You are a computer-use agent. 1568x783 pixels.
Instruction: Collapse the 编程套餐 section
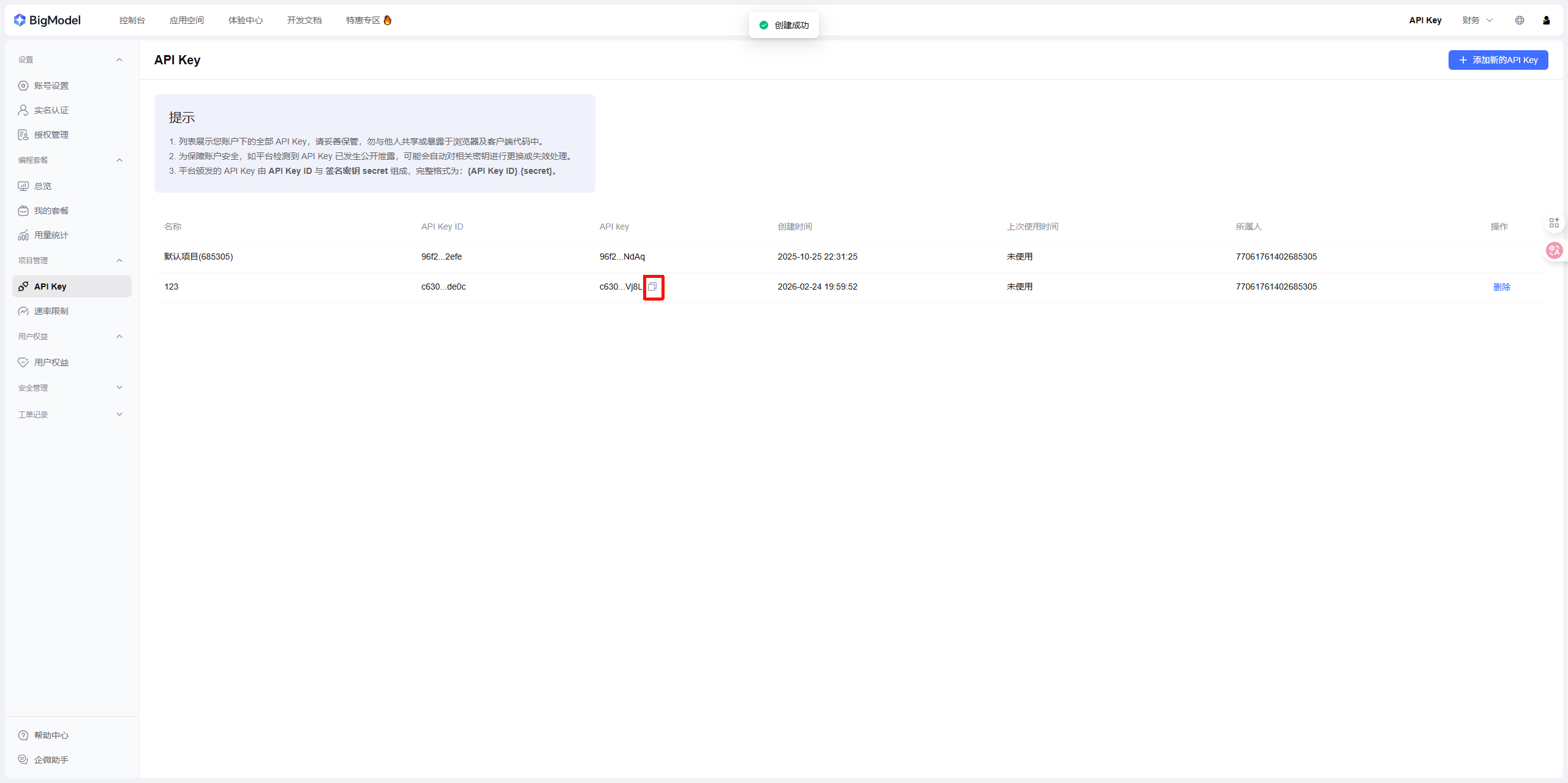(119, 160)
